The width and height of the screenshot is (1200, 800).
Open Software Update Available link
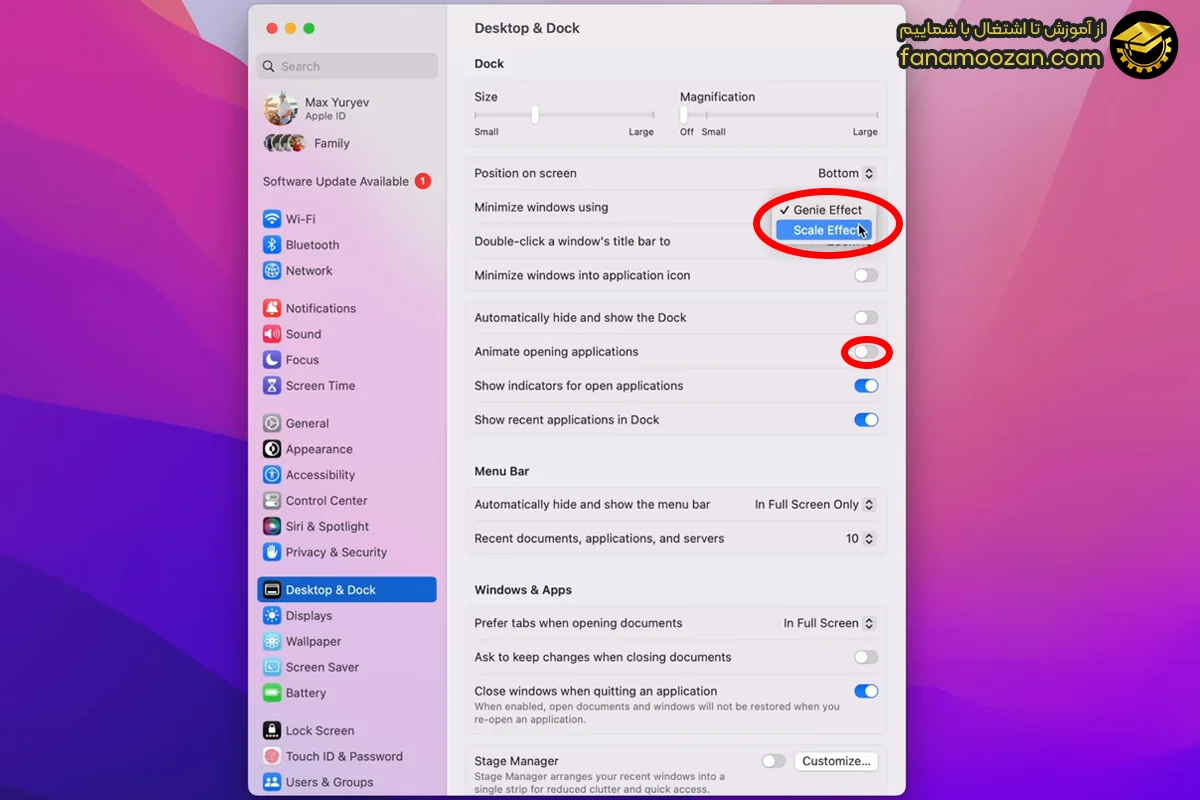coord(335,181)
